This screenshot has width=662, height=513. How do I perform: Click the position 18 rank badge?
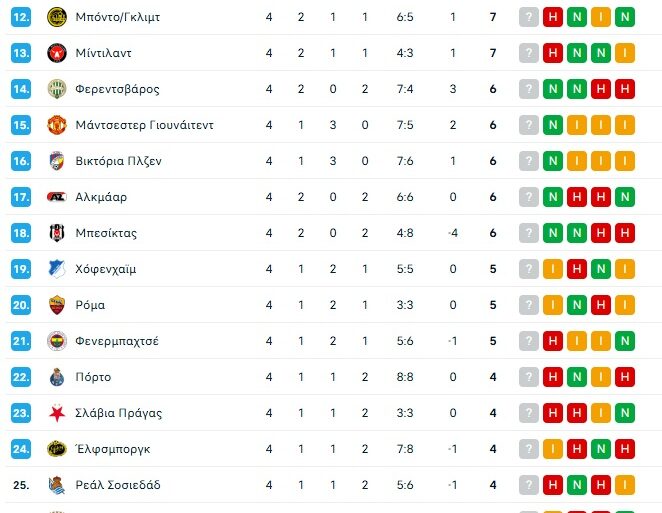click(22, 233)
